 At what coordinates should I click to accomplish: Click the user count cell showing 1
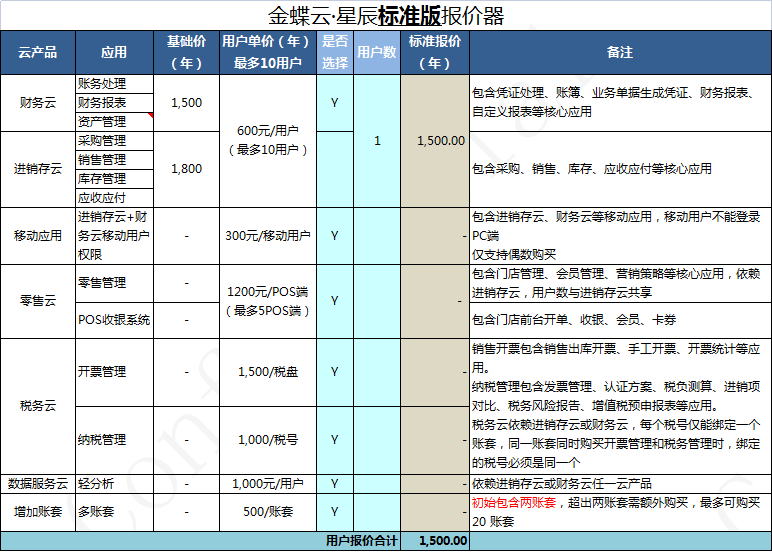[377, 141]
